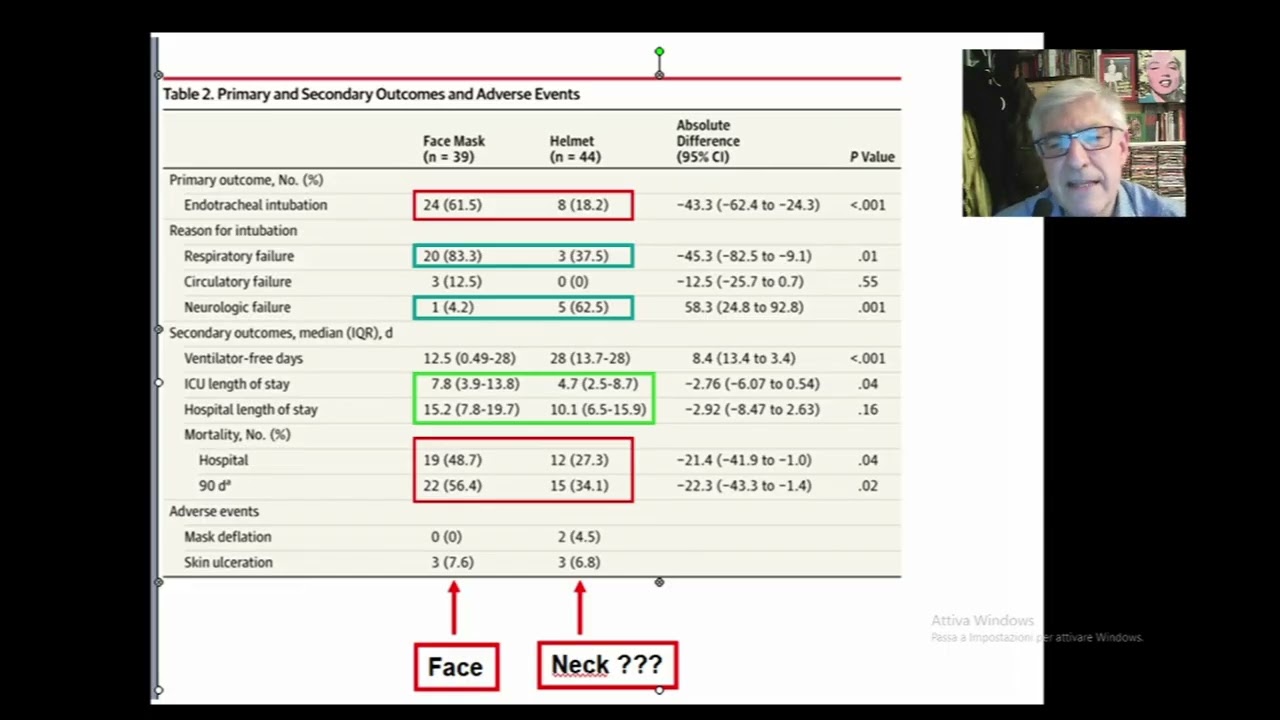Click the value "10.1 (6.5-15.9)"

(x=598, y=409)
